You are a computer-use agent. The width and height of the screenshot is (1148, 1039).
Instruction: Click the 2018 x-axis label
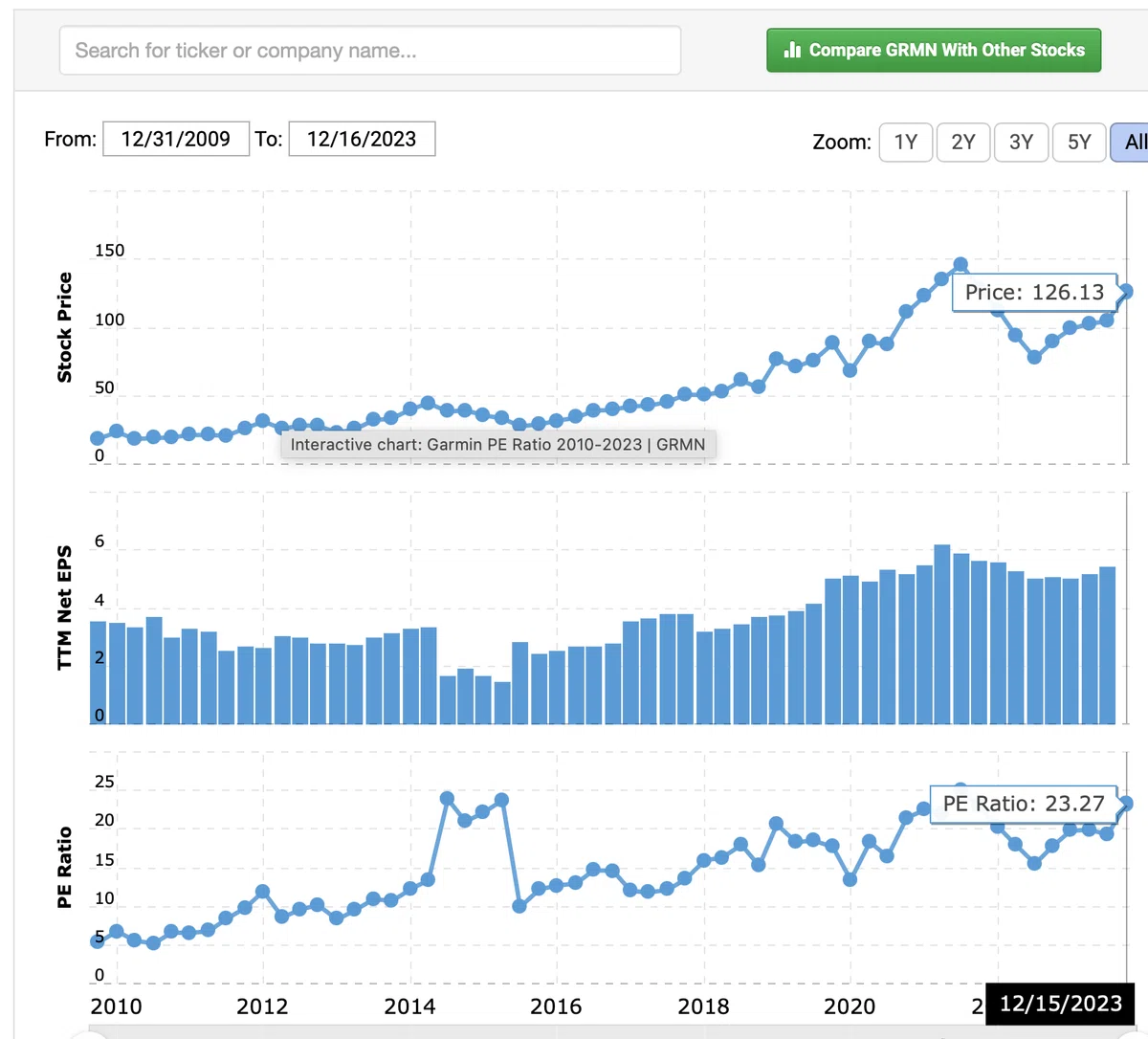coord(703,1006)
